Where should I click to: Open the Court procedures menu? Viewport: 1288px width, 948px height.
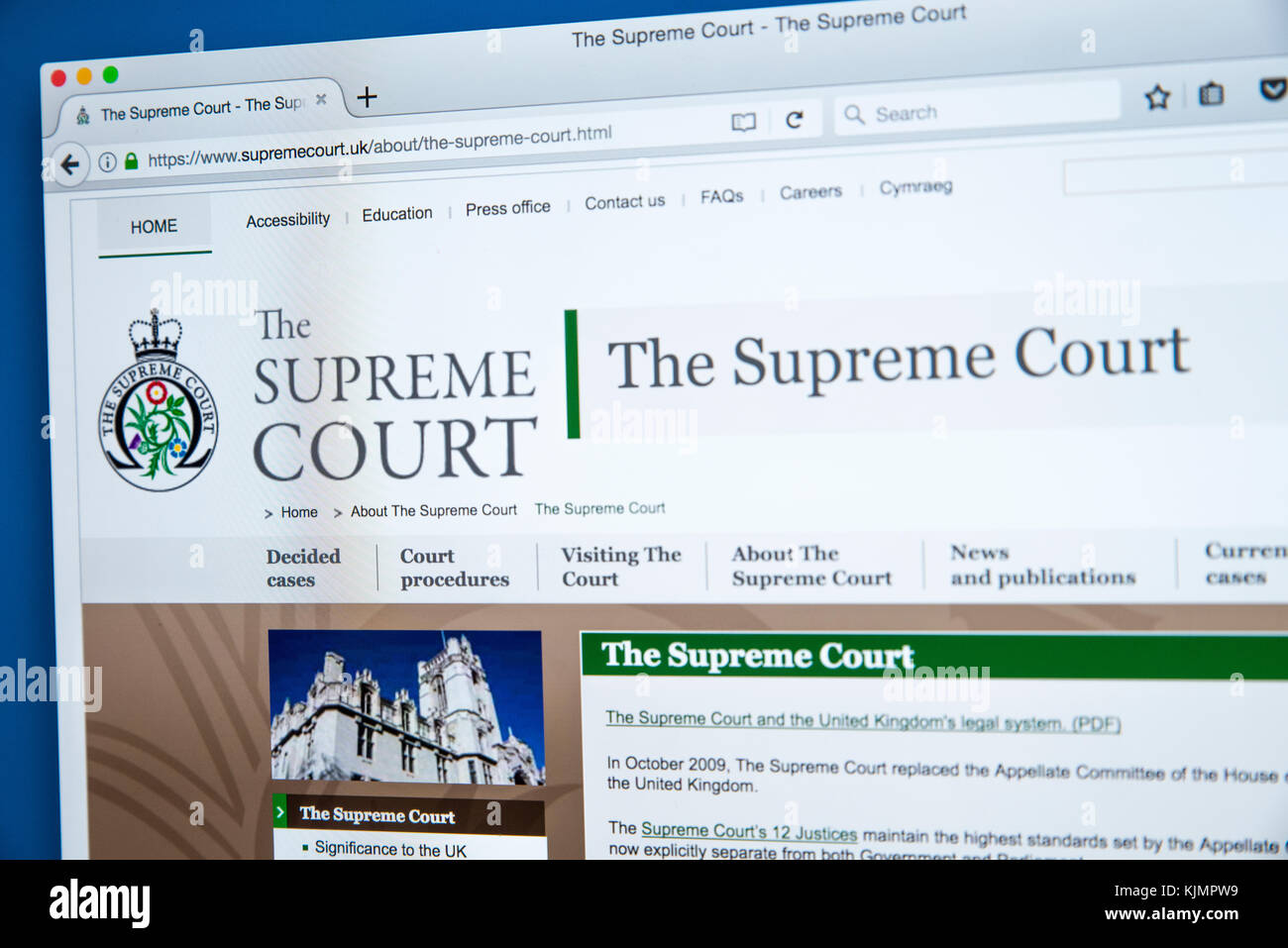pyautogui.click(x=455, y=568)
